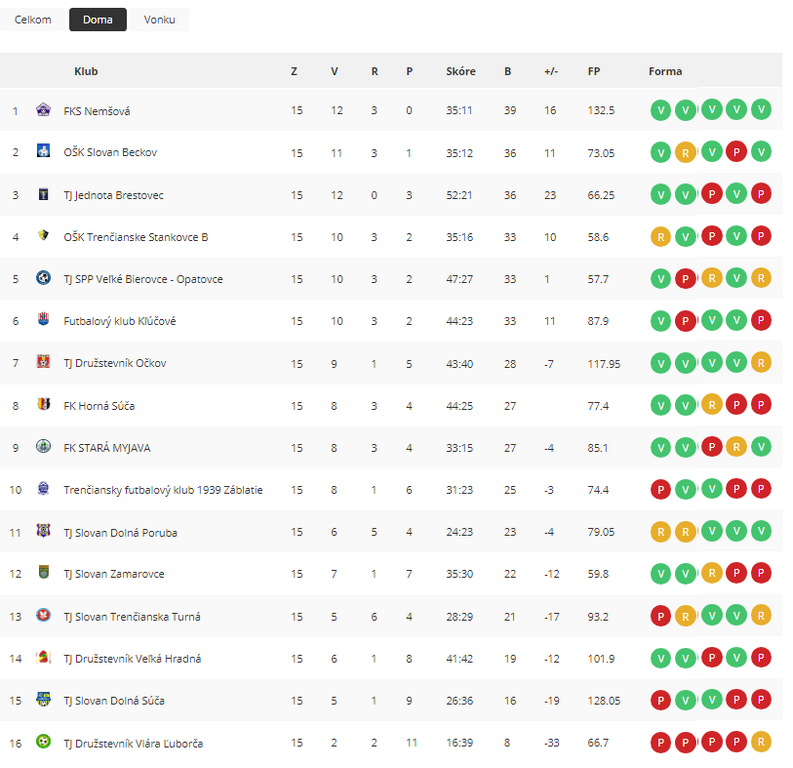Click the OŠK Slovan Beckov club logo

(x=43, y=151)
